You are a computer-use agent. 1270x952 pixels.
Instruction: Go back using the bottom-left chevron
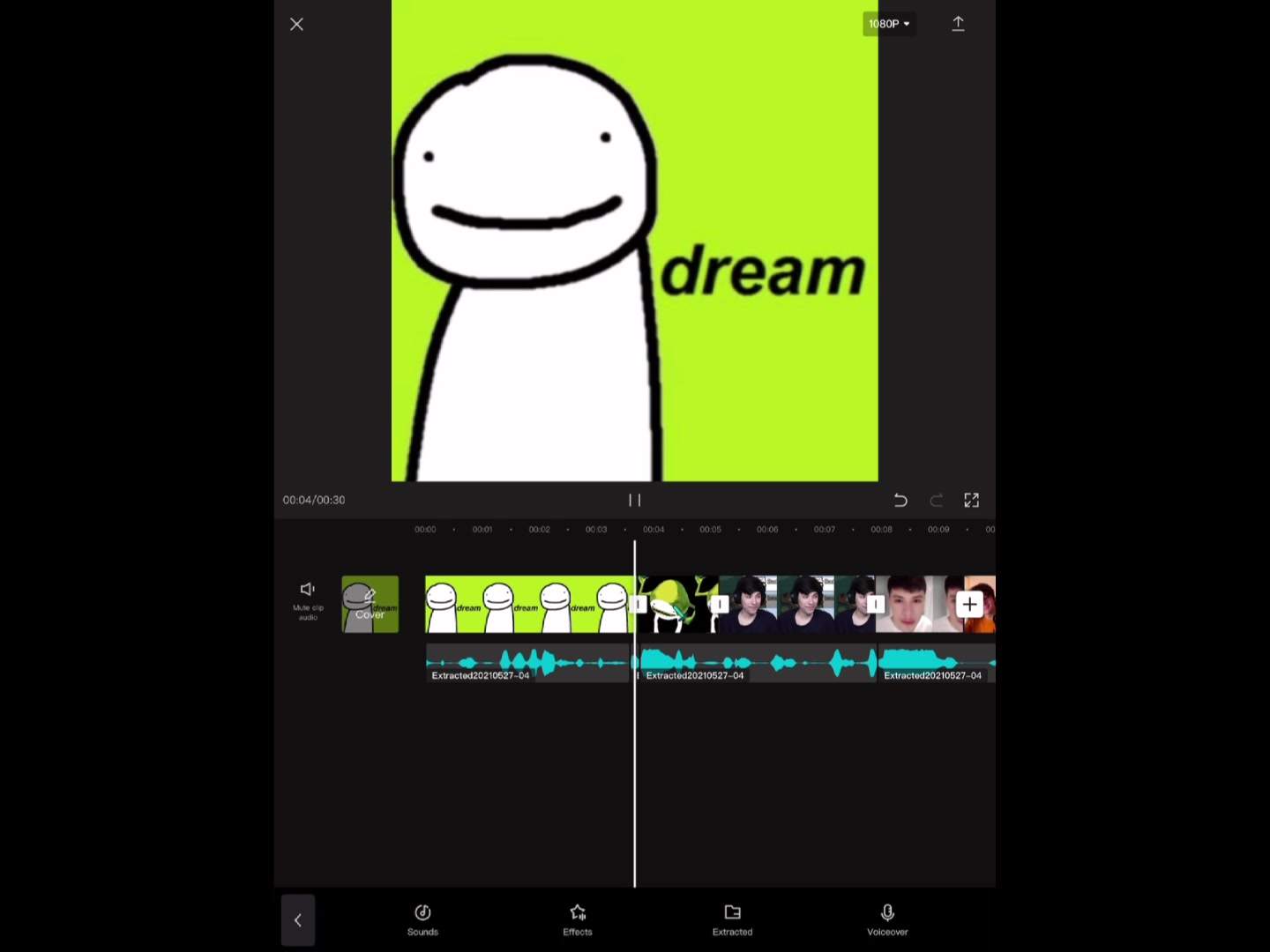point(298,920)
